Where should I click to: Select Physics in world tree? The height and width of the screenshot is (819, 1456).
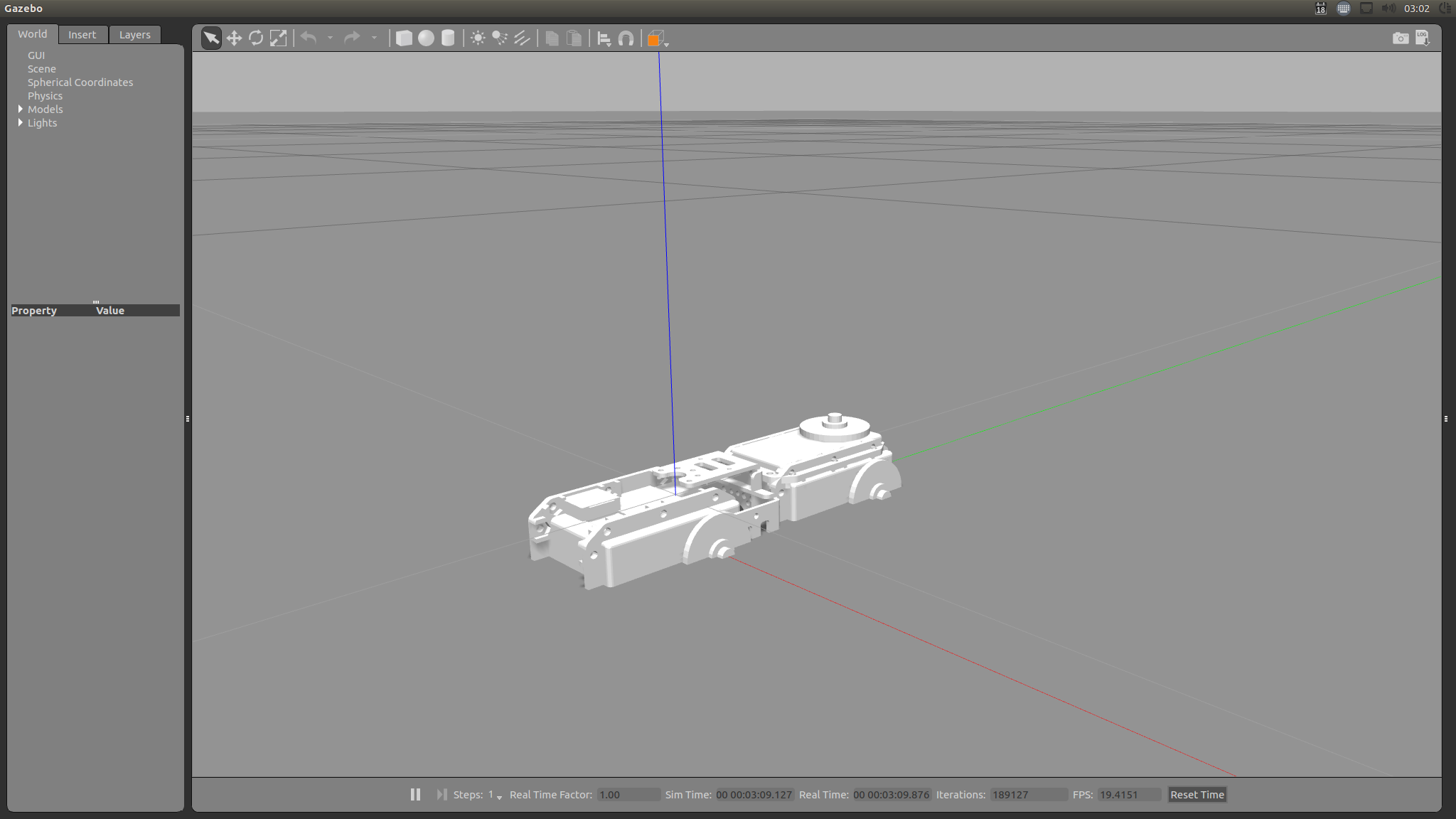pyautogui.click(x=45, y=95)
